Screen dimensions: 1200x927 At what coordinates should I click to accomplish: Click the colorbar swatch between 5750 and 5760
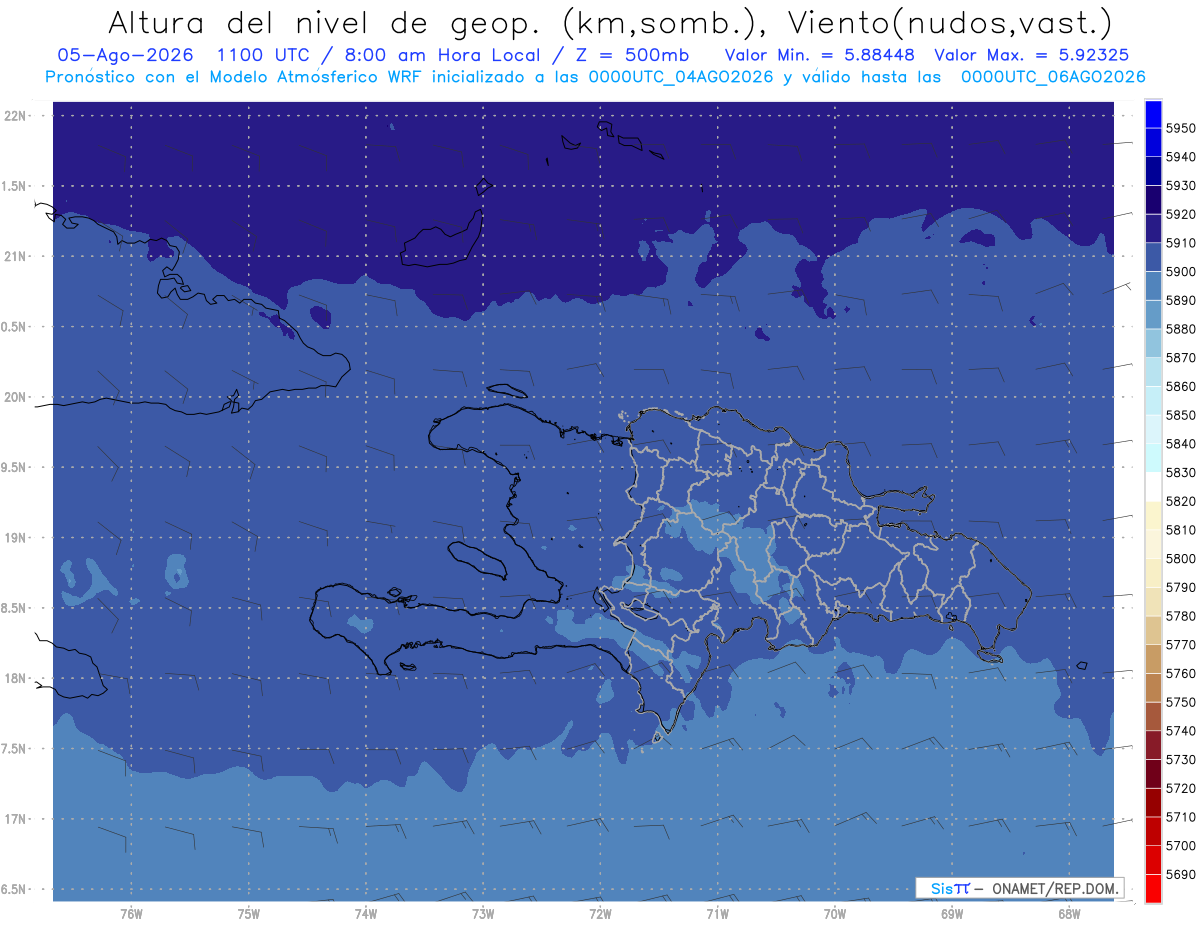point(1153,687)
